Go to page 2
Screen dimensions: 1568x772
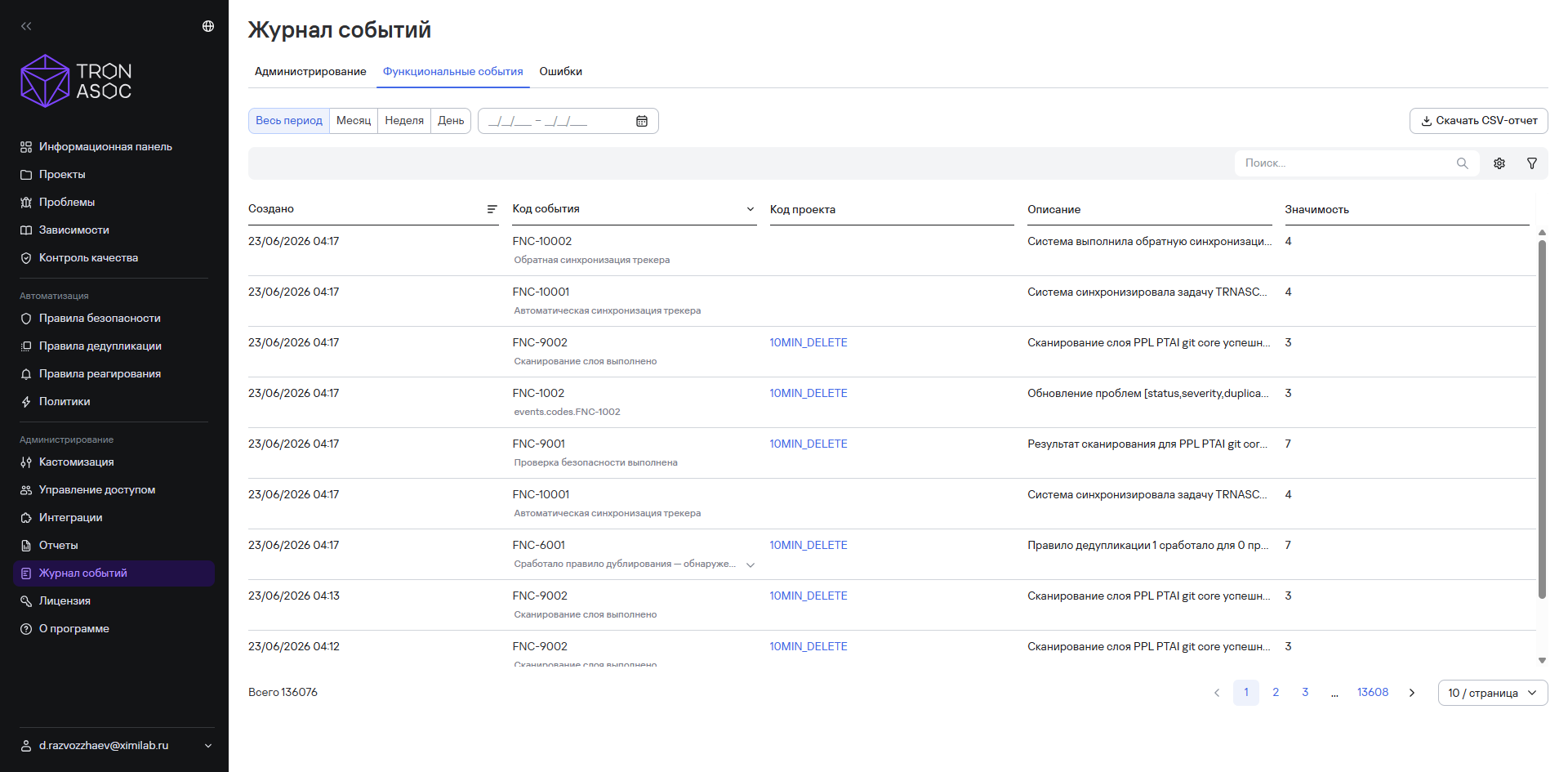coord(1276,693)
